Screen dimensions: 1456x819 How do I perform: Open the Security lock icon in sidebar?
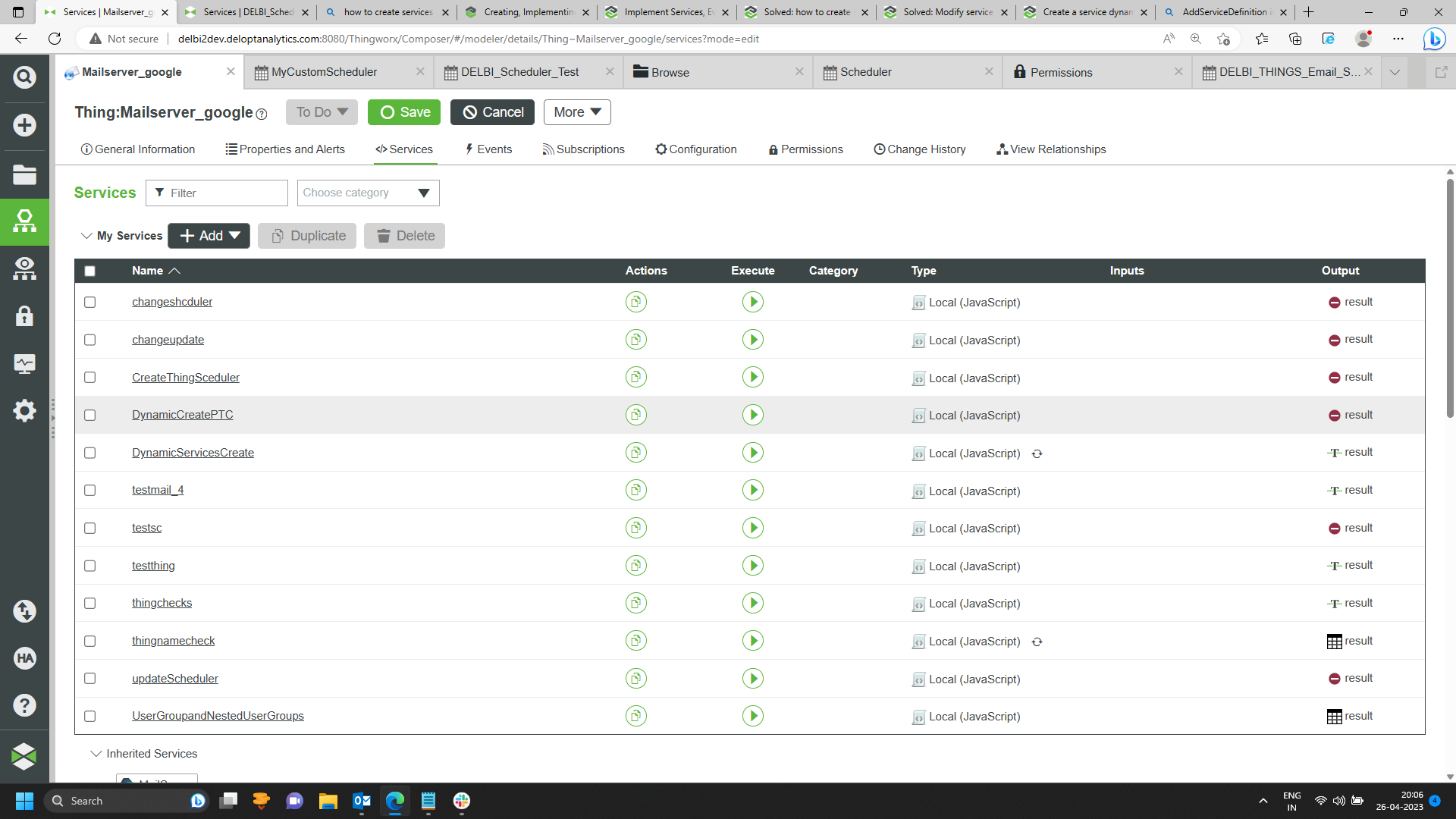click(x=25, y=316)
